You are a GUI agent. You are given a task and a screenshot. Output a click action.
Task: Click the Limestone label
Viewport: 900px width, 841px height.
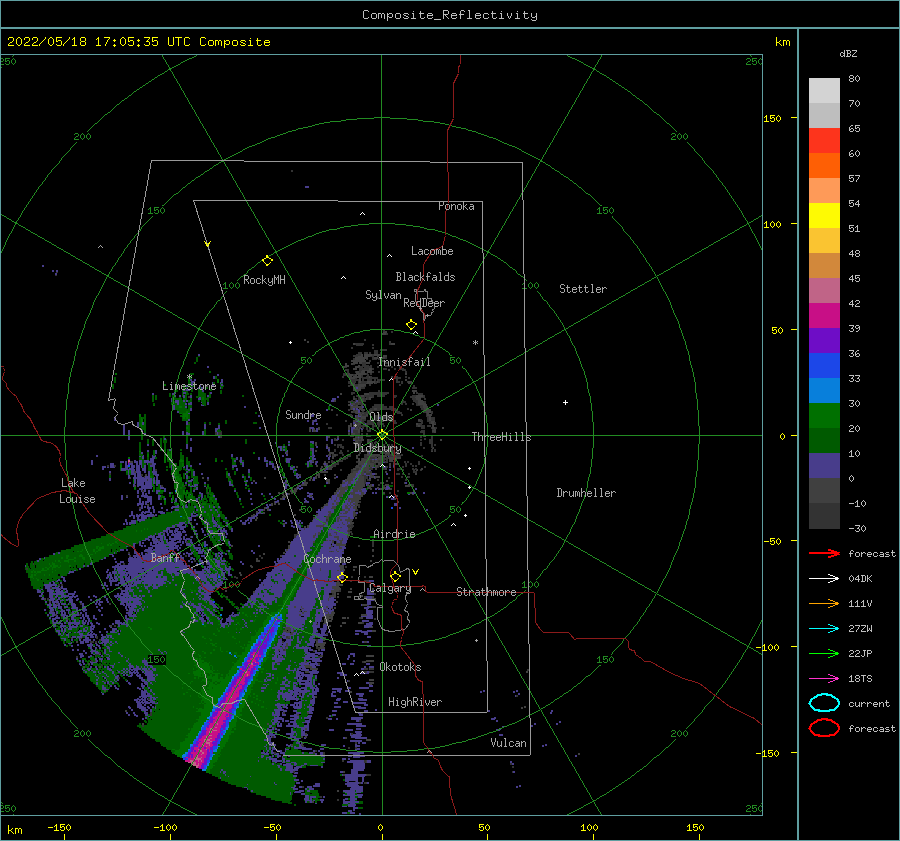tap(189, 386)
